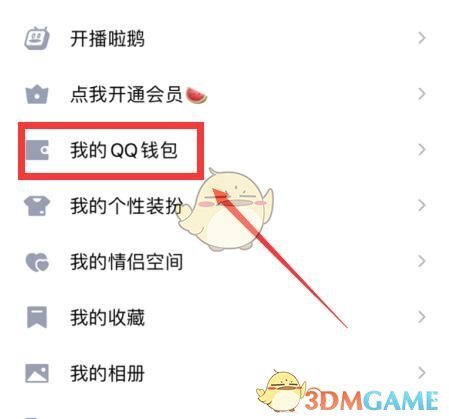This screenshot has height=419, width=449.
Task: Click the T-shirt icon for 个性装扮
Action: tap(37, 205)
